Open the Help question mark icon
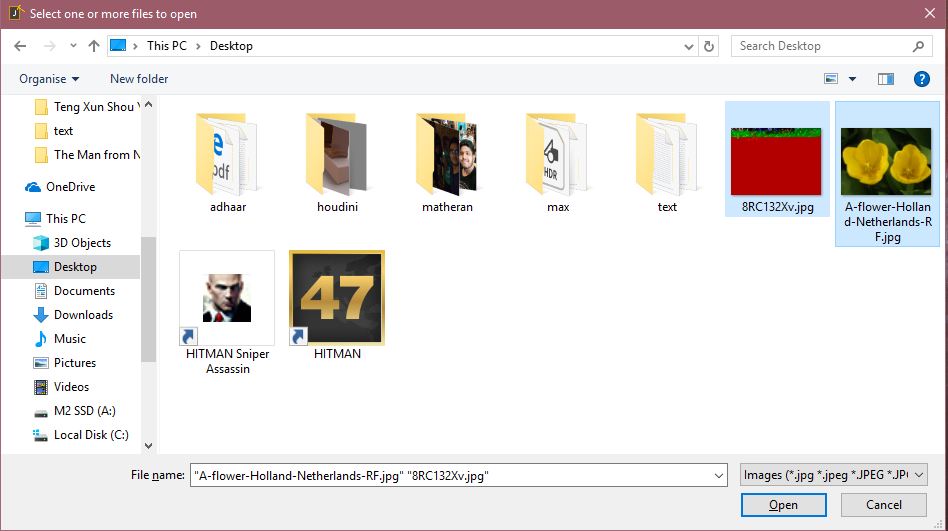 point(921,79)
